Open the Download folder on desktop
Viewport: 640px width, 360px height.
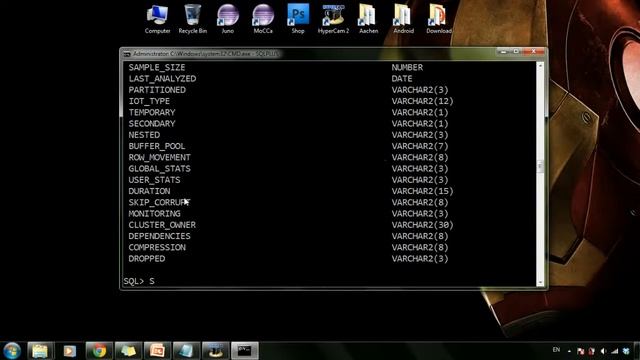439,19
